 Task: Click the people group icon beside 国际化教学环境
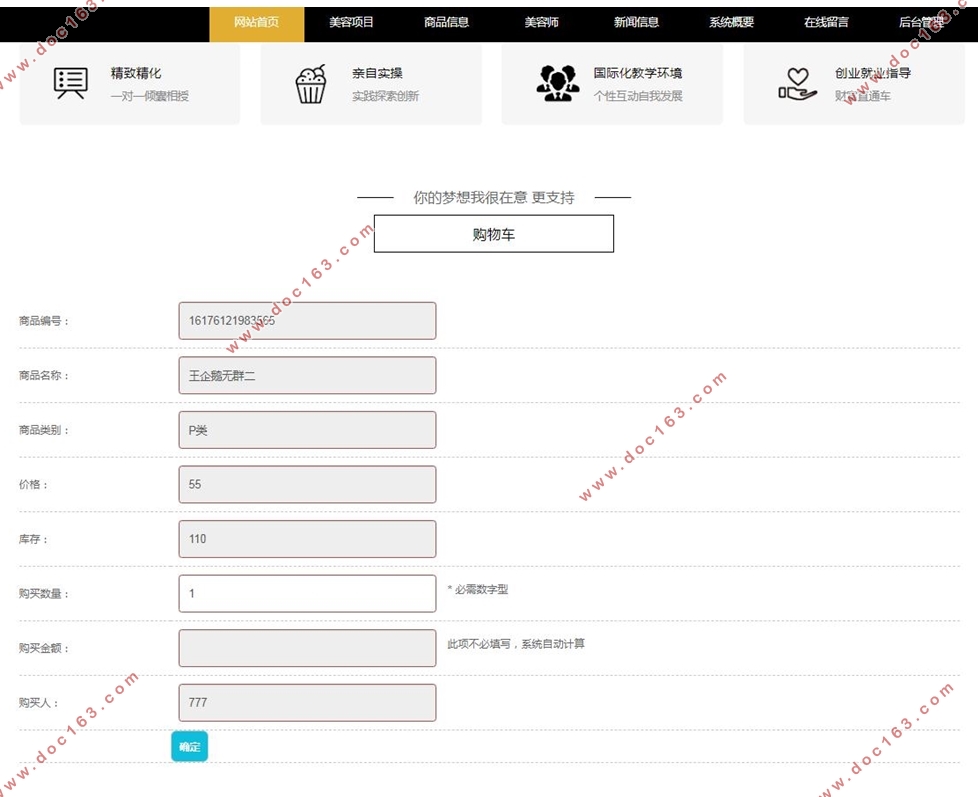click(558, 83)
